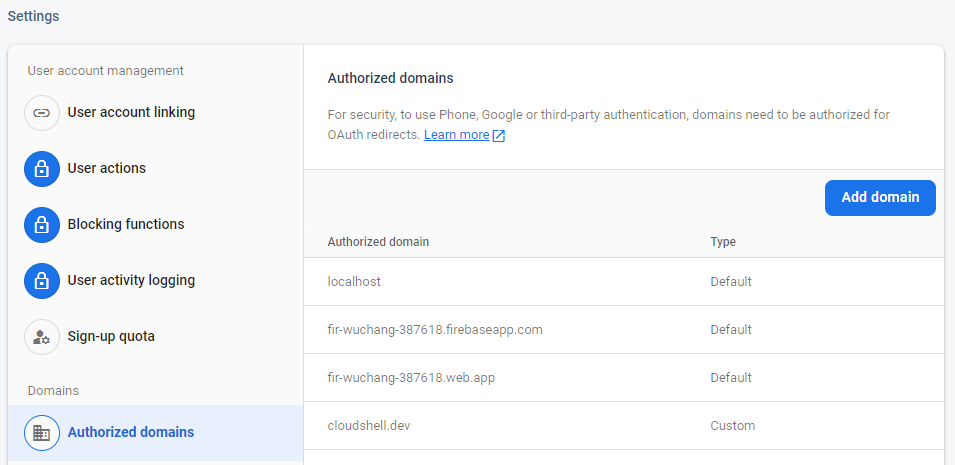Image resolution: width=955 pixels, height=465 pixels.
Task: Click the Authorized domains building icon
Action: click(x=42, y=433)
